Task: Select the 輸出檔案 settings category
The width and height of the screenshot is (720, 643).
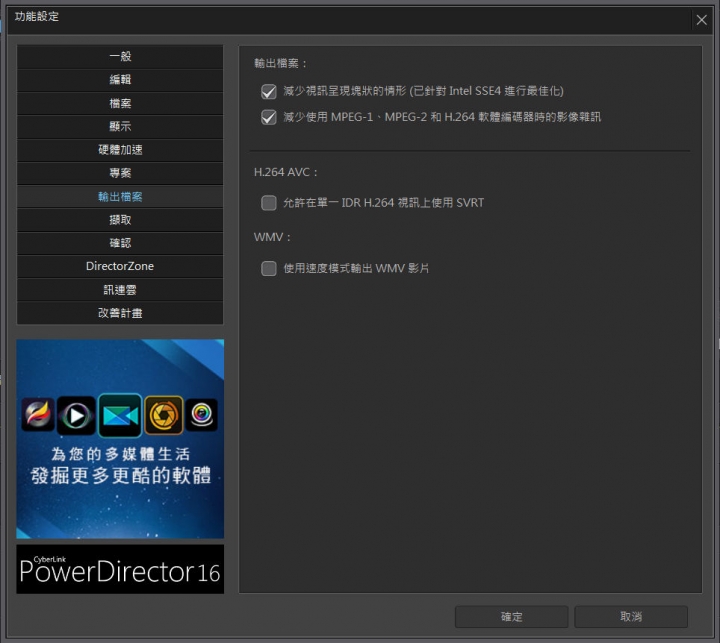Action: tap(120, 197)
